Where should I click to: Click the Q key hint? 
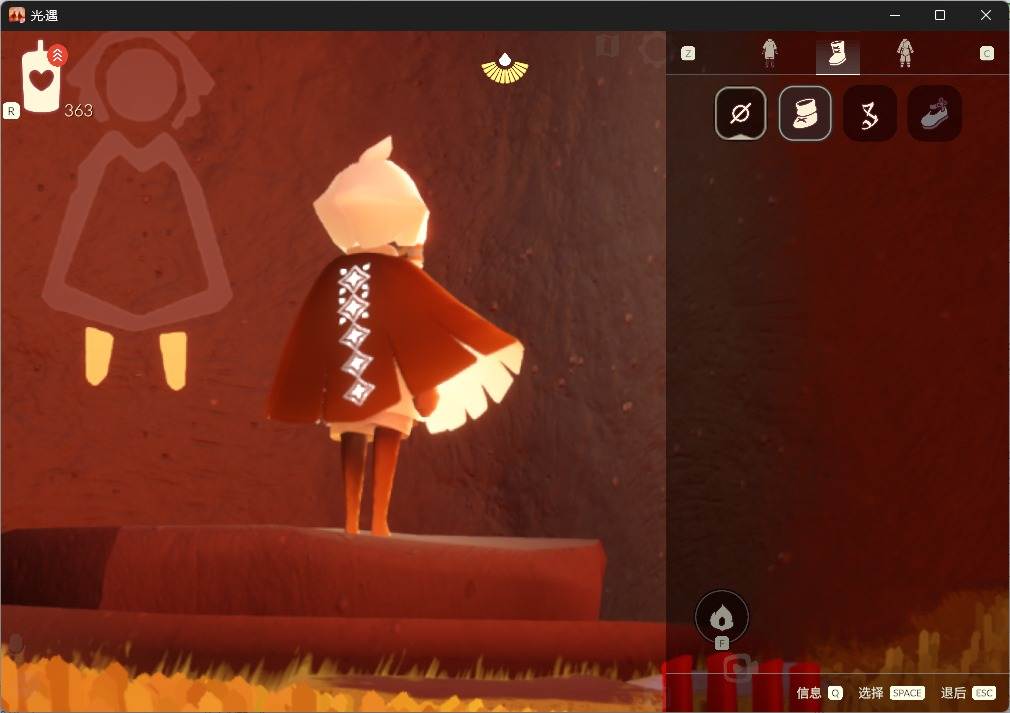point(835,693)
